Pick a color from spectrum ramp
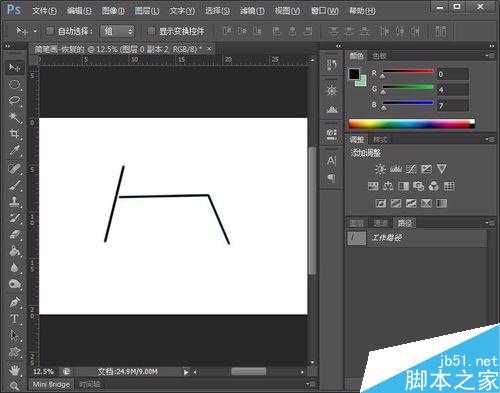 point(411,124)
